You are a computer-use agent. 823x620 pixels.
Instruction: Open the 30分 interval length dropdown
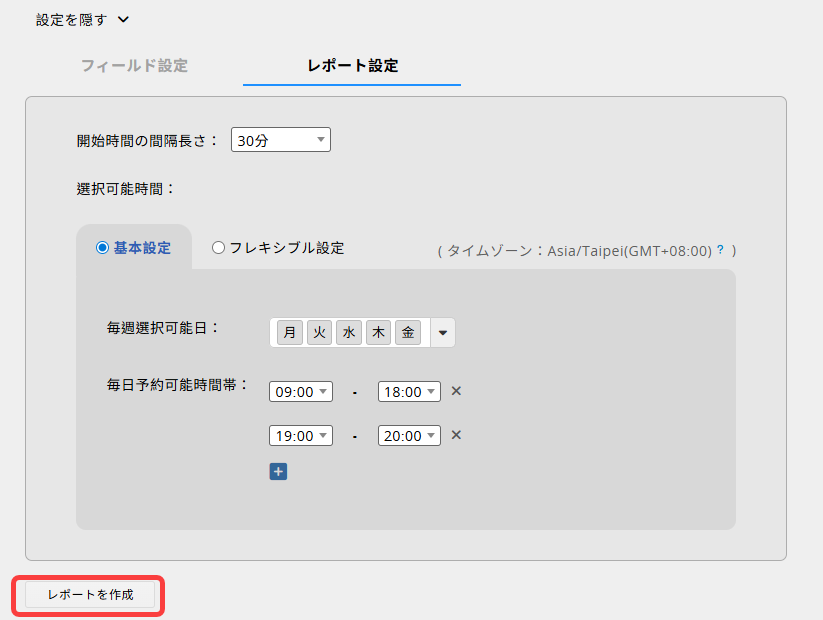pyautogui.click(x=280, y=140)
